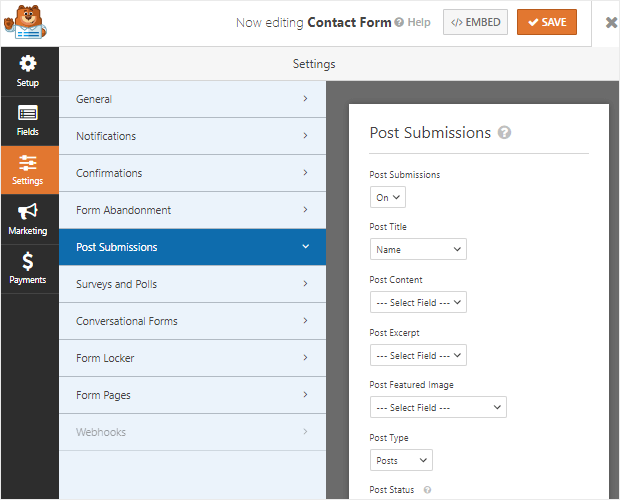Open Webhooks settings section
Viewport: 620px width, 500px height.
pos(193,432)
